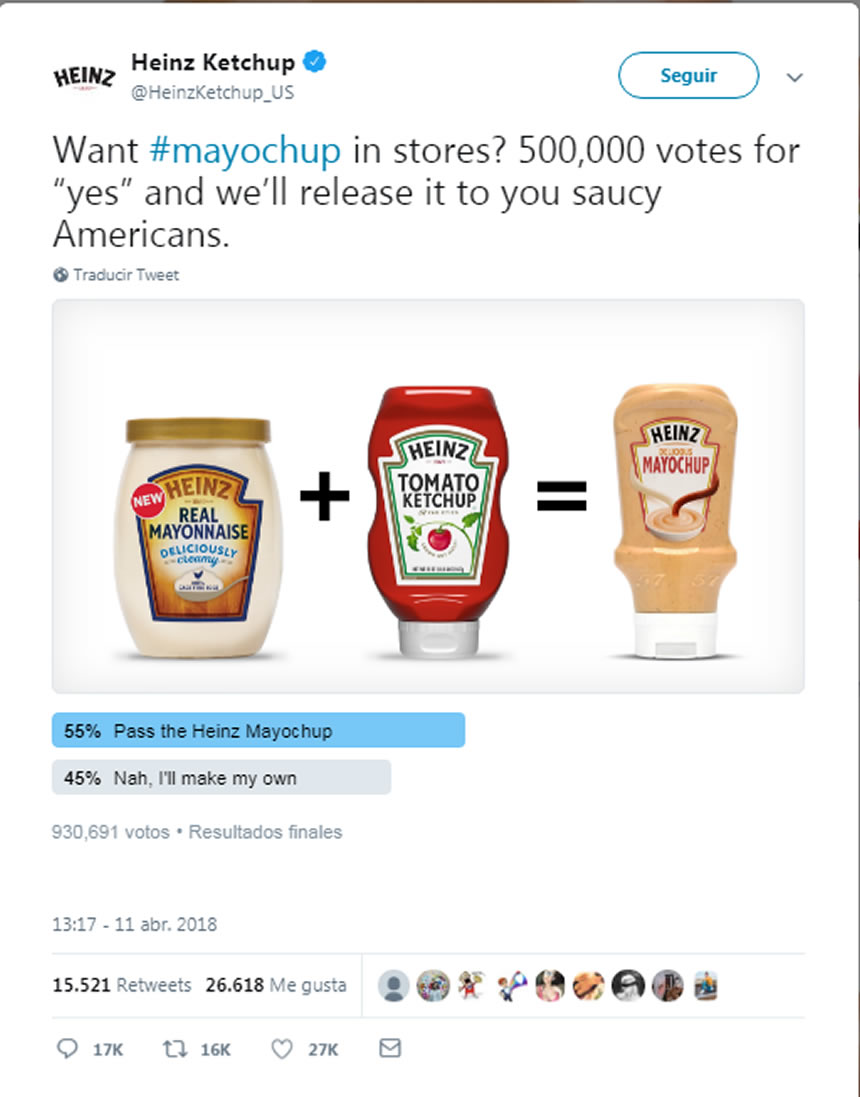Click the reply speech bubble icon
Screen dimensions: 860x1097
click(68, 1049)
